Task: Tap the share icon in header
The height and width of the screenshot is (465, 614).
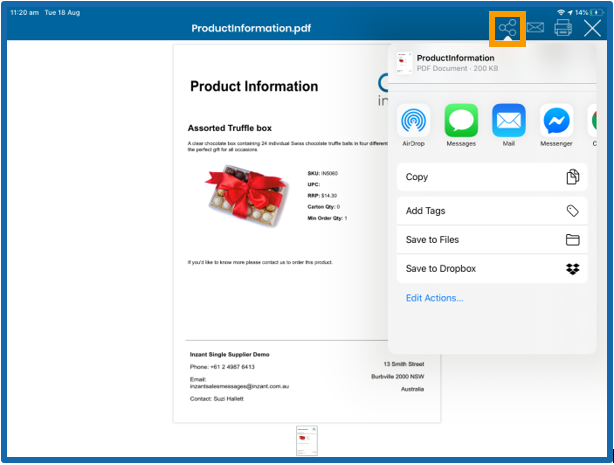Action: pos(507,28)
